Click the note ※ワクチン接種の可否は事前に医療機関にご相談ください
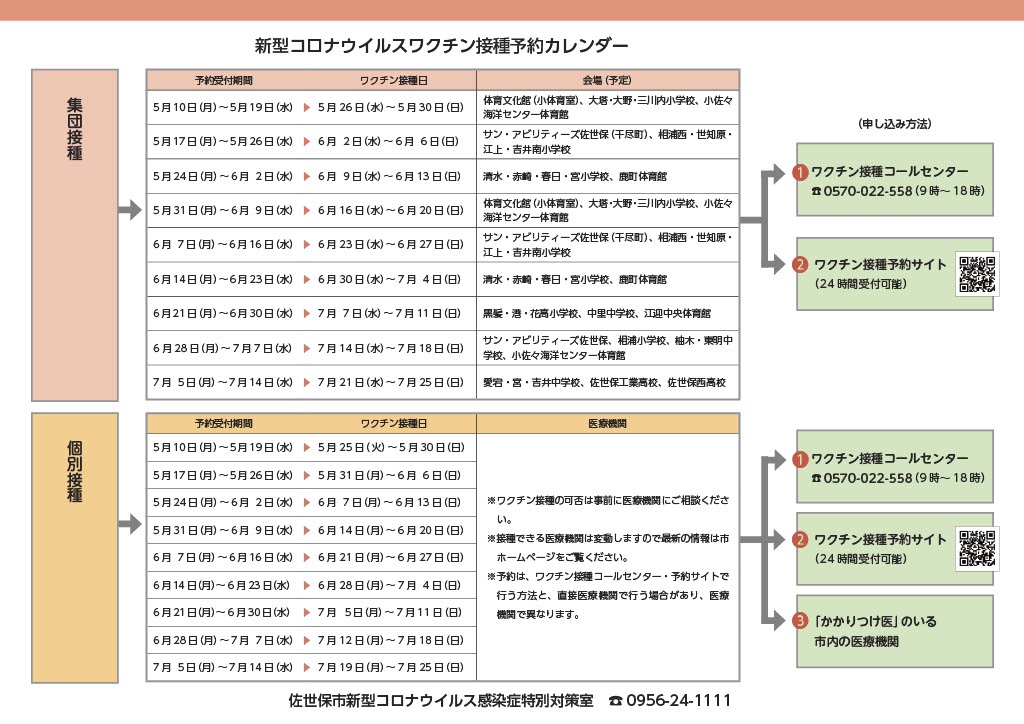This screenshot has width=1024, height=724. (608, 510)
